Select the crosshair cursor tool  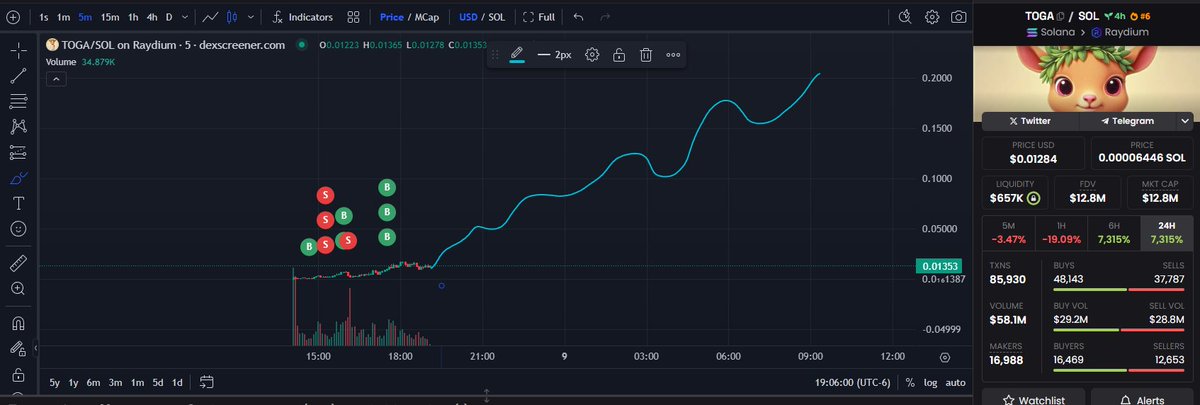tap(18, 50)
